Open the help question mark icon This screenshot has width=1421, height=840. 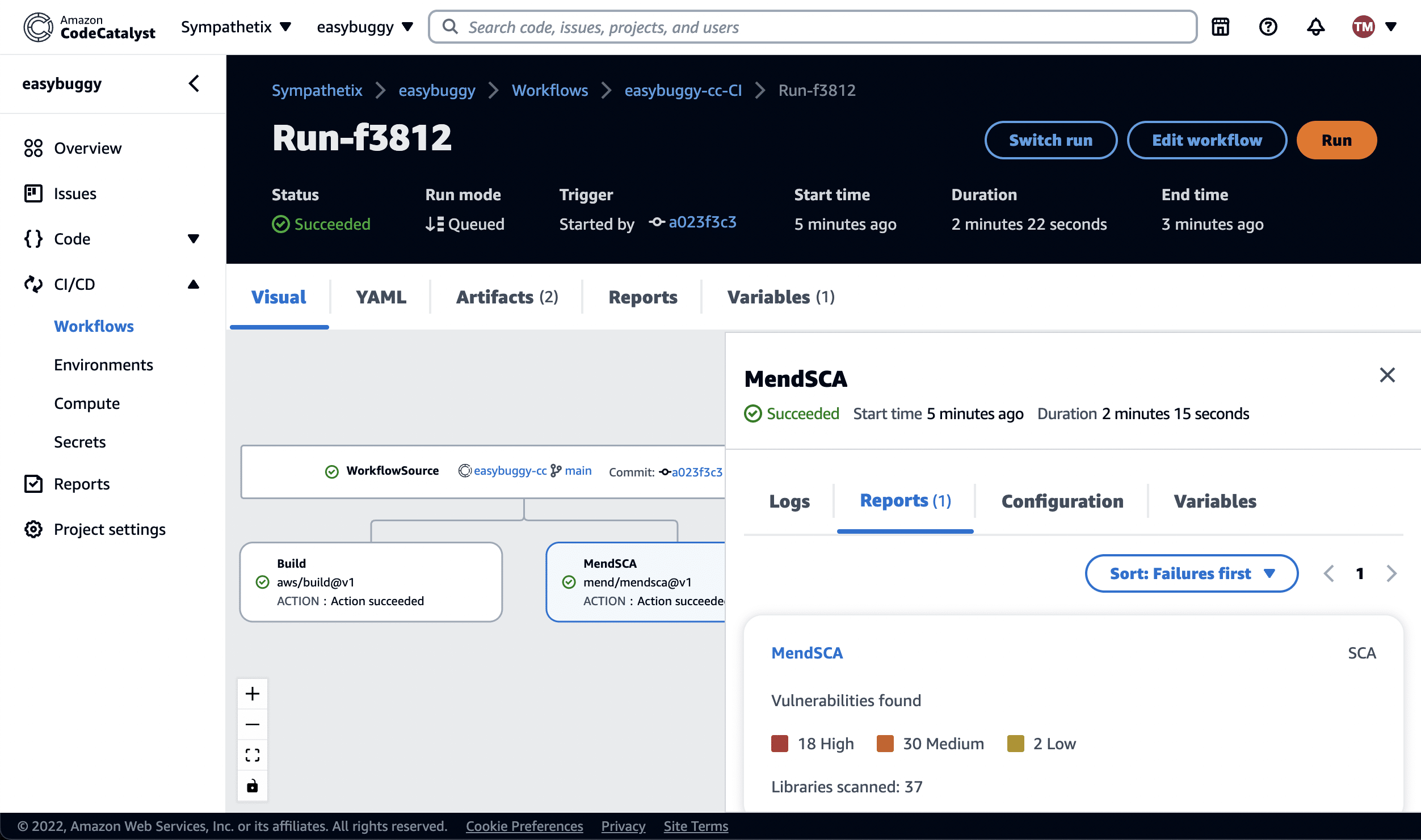click(x=1268, y=27)
